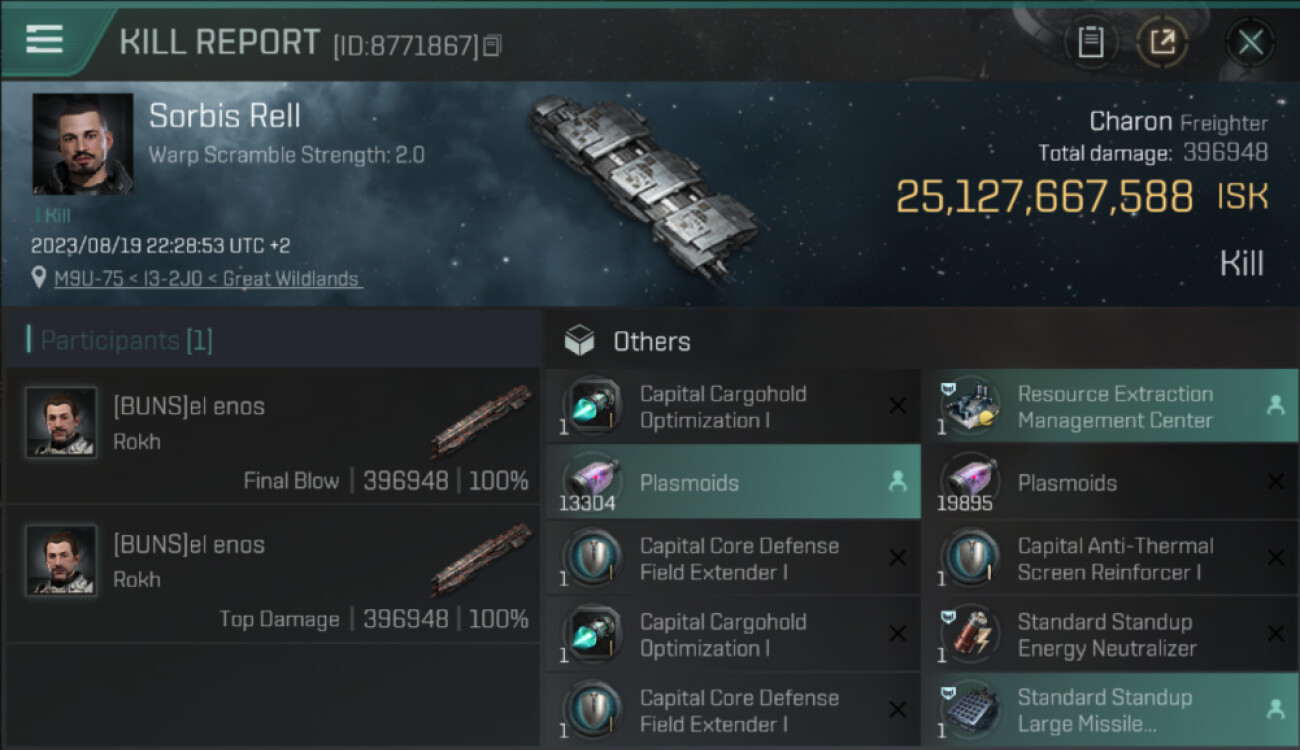Select the Standard Standup Large Missile item
Viewport: 1300px width, 750px height.
(x=1110, y=710)
